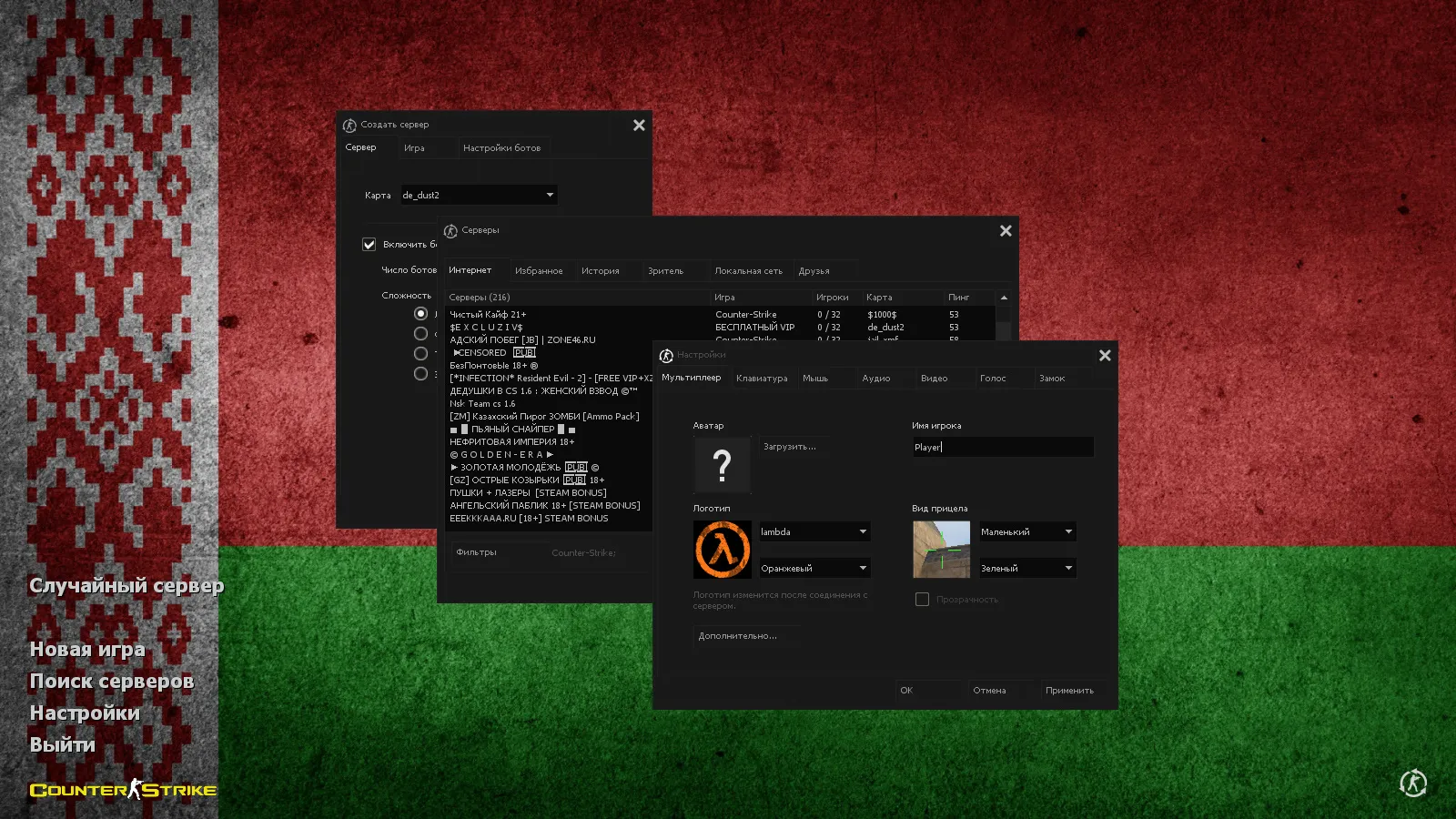This screenshot has height=819, width=1456.
Task: Enable the Прозрачность transparency checkbox
Action: [922, 600]
